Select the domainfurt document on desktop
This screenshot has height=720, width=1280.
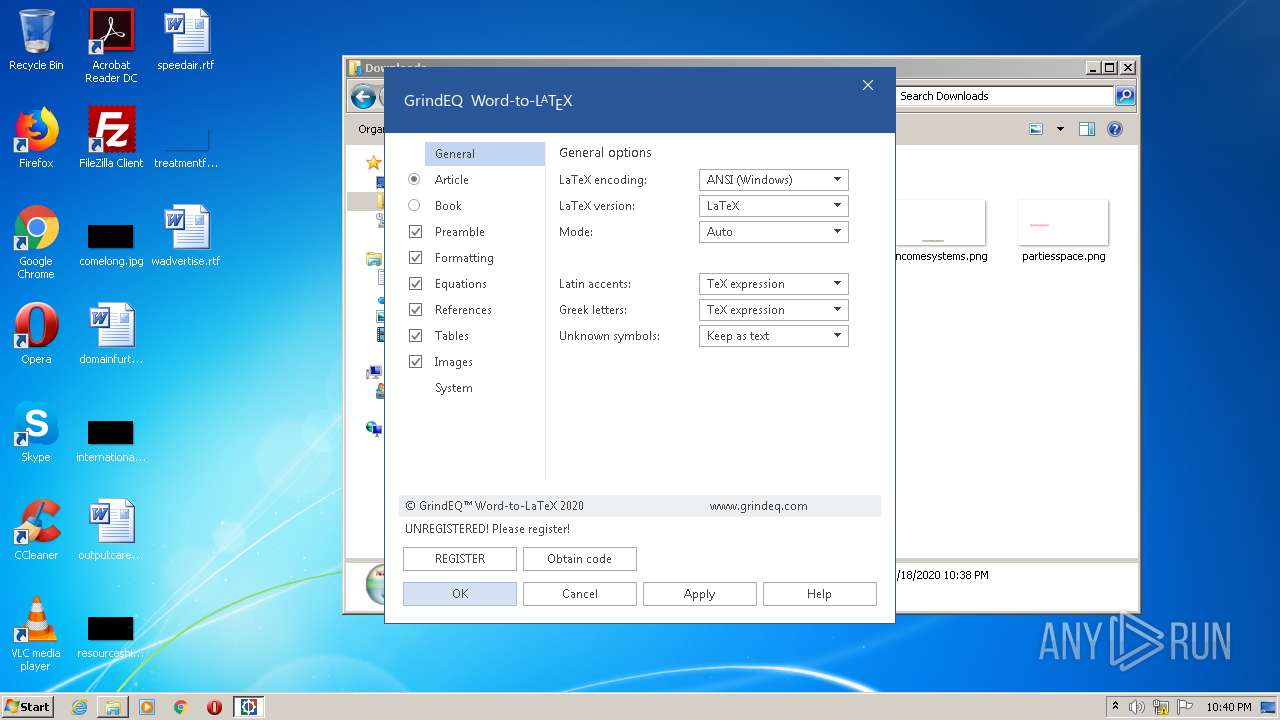(111, 334)
